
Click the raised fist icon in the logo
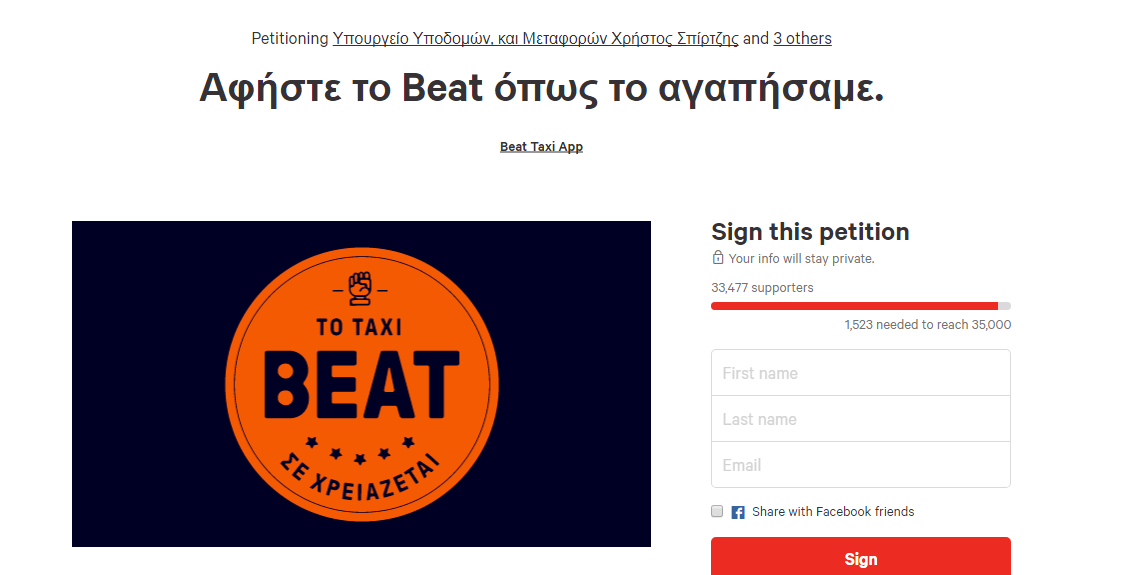coord(359,288)
